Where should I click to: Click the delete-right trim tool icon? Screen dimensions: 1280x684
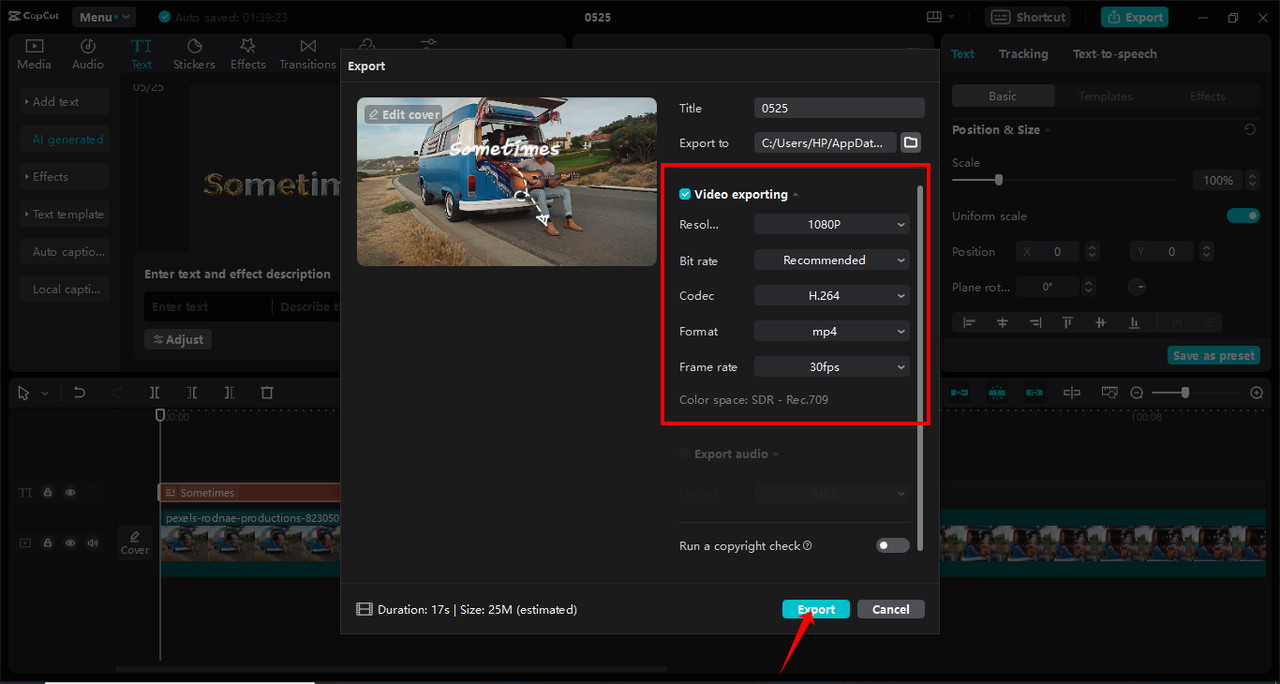(229, 393)
